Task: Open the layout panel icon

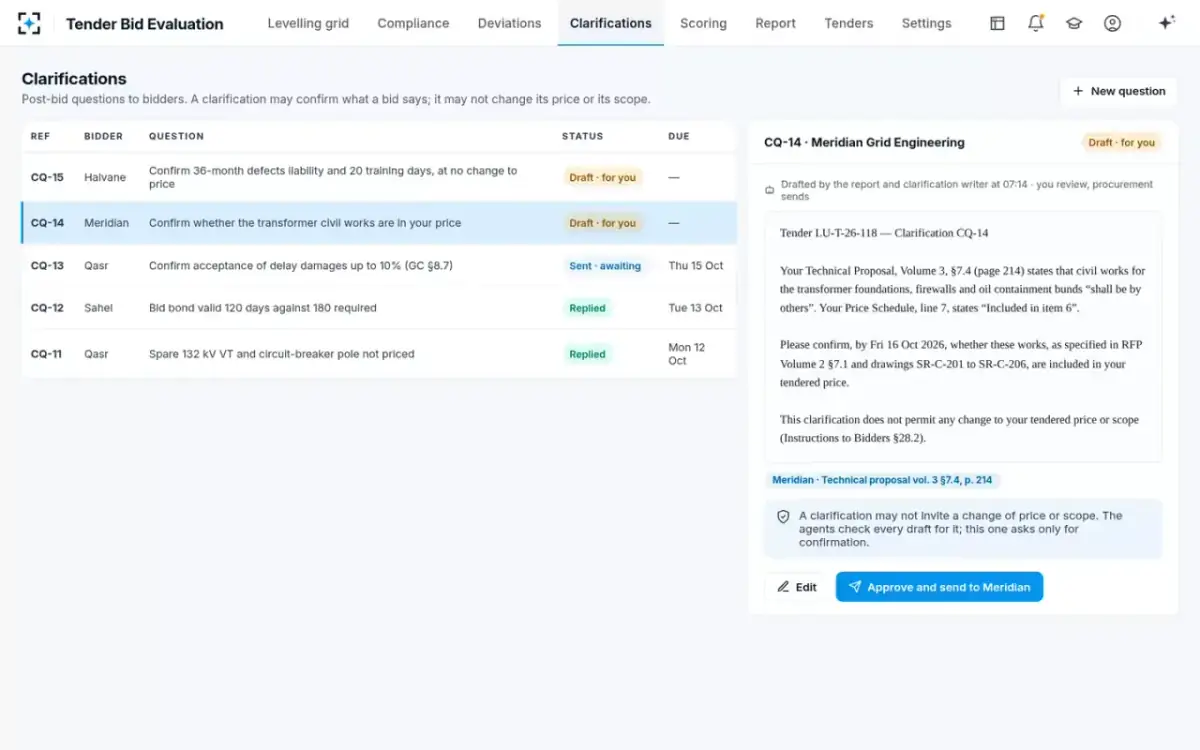Action: click(997, 23)
